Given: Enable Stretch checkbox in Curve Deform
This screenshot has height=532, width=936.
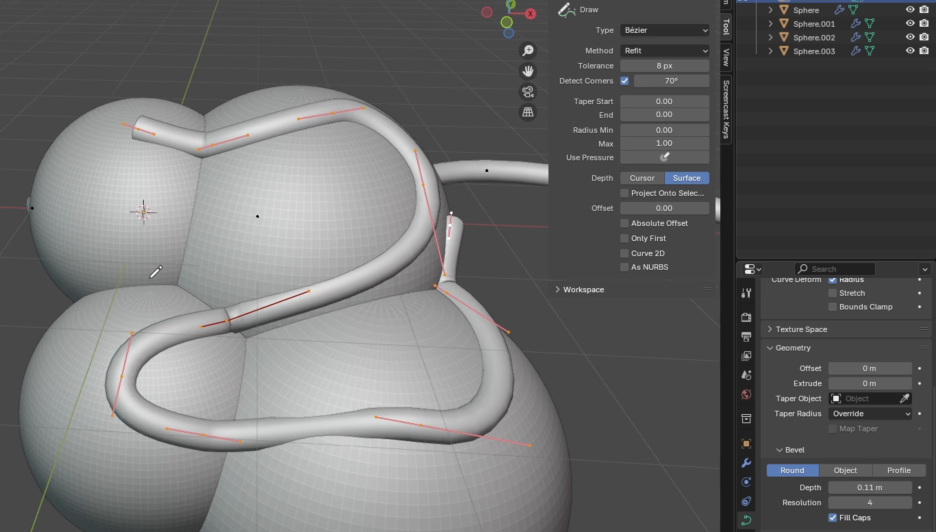Looking at the screenshot, I should (x=832, y=293).
